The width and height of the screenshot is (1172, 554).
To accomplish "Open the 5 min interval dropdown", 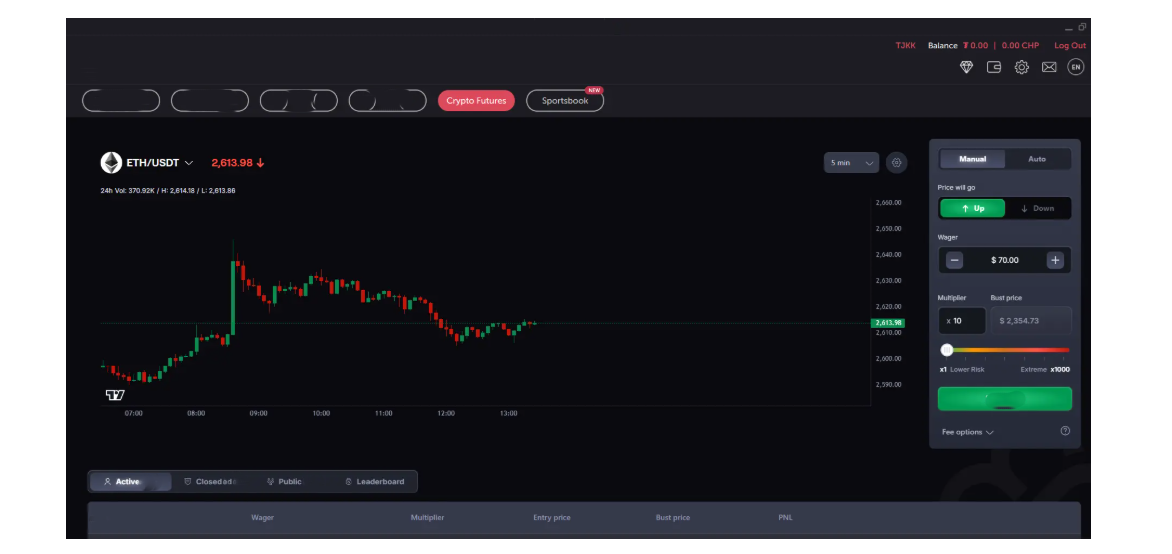I will coord(851,162).
